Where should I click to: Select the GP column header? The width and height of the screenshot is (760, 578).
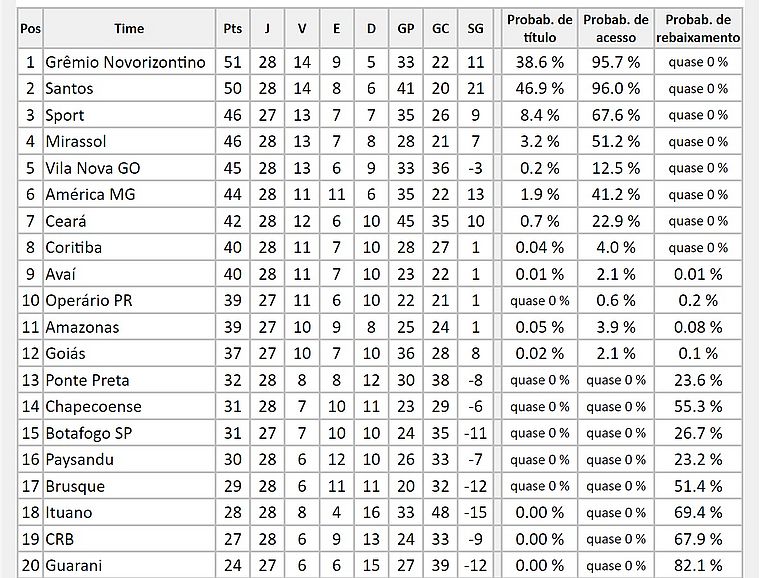click(406, 29)
